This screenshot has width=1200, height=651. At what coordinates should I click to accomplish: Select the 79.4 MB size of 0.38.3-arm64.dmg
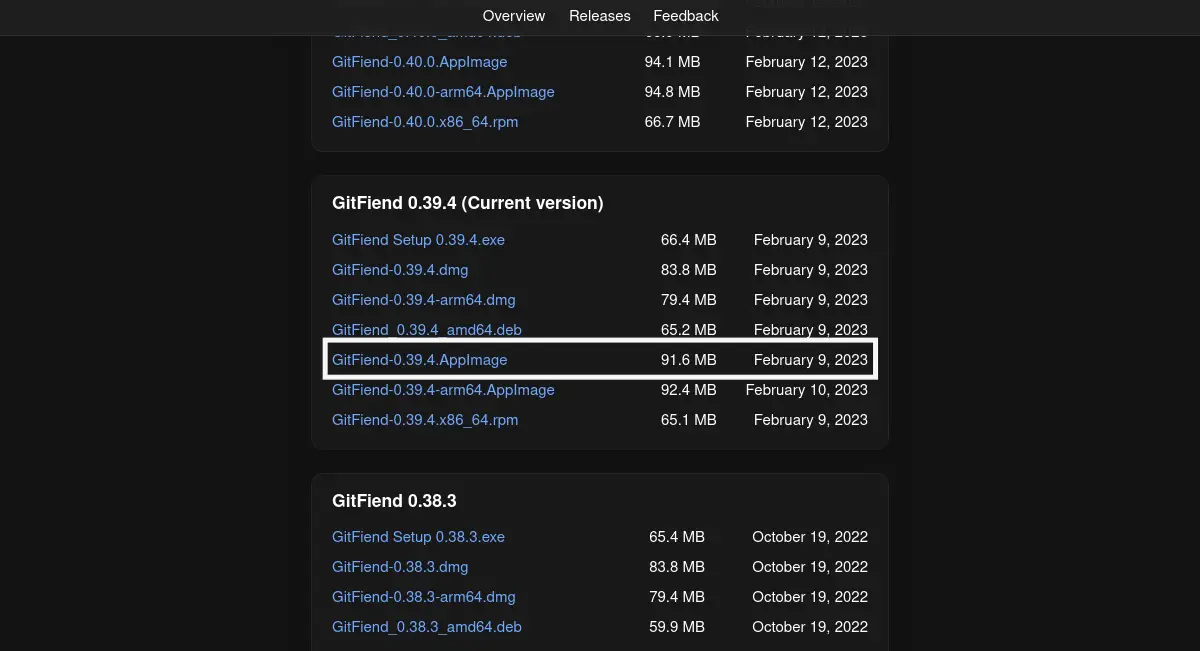(x=677, y=597)
